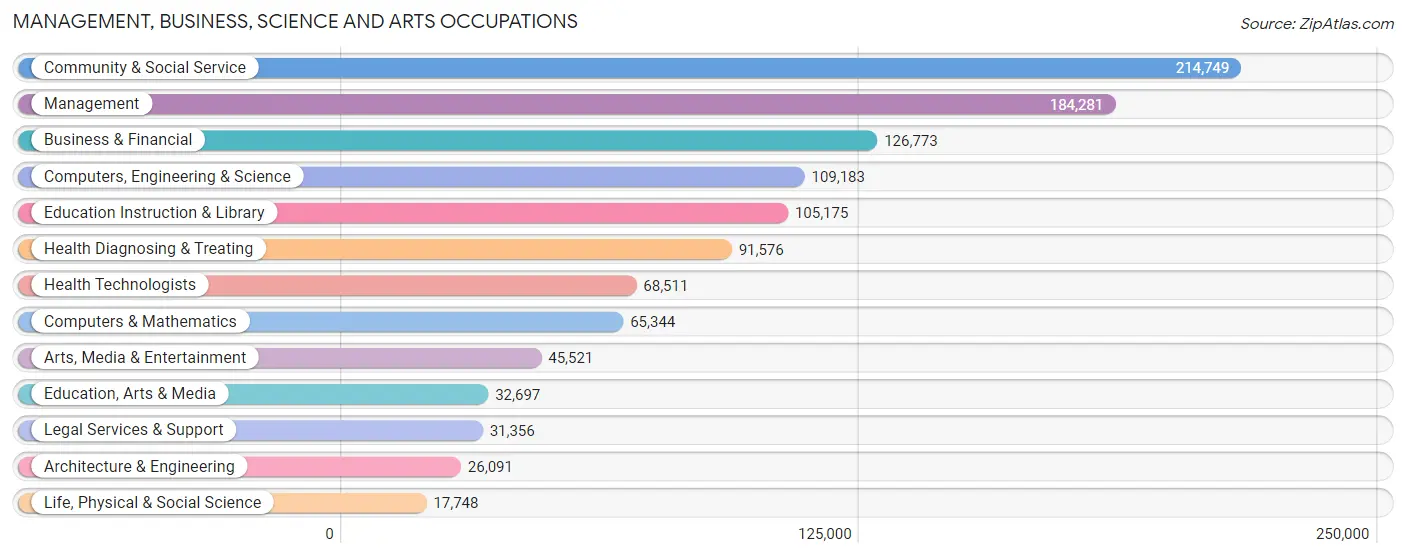Screen dimensions: 1406x558
Task: Click Education Instruction & Library label
Action: click(x=154, y=213)
